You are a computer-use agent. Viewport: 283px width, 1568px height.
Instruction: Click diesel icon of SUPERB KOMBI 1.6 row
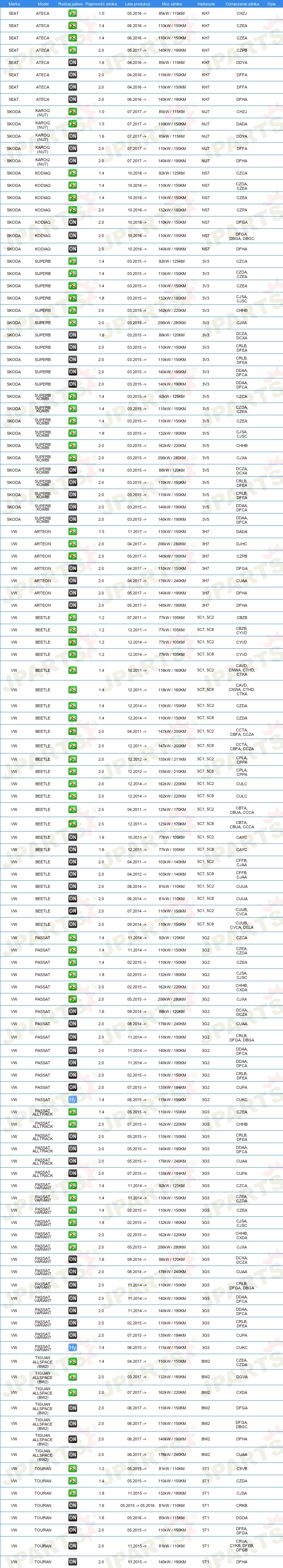pyautogui.click(x=73, y=470)
